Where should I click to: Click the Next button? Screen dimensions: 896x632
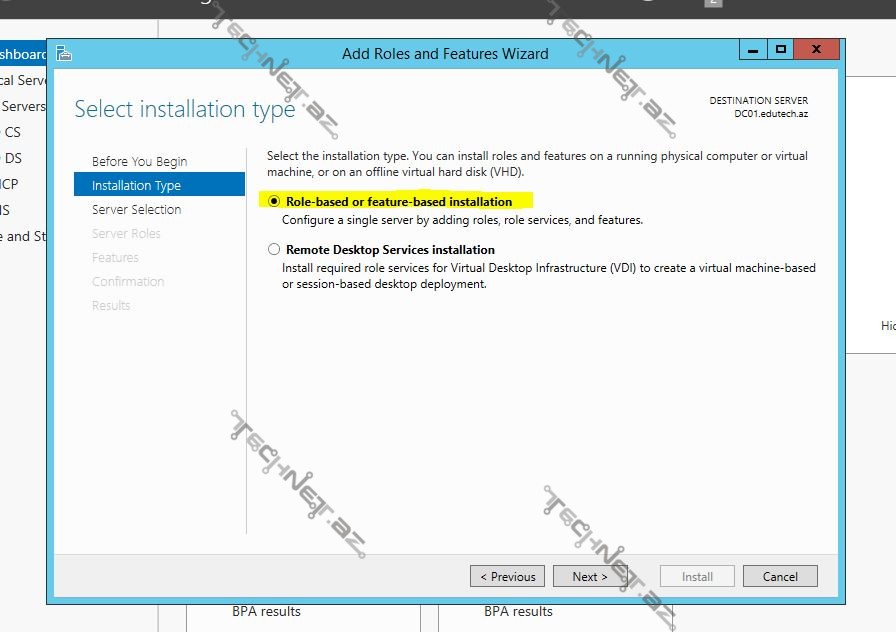pos(589,576)
